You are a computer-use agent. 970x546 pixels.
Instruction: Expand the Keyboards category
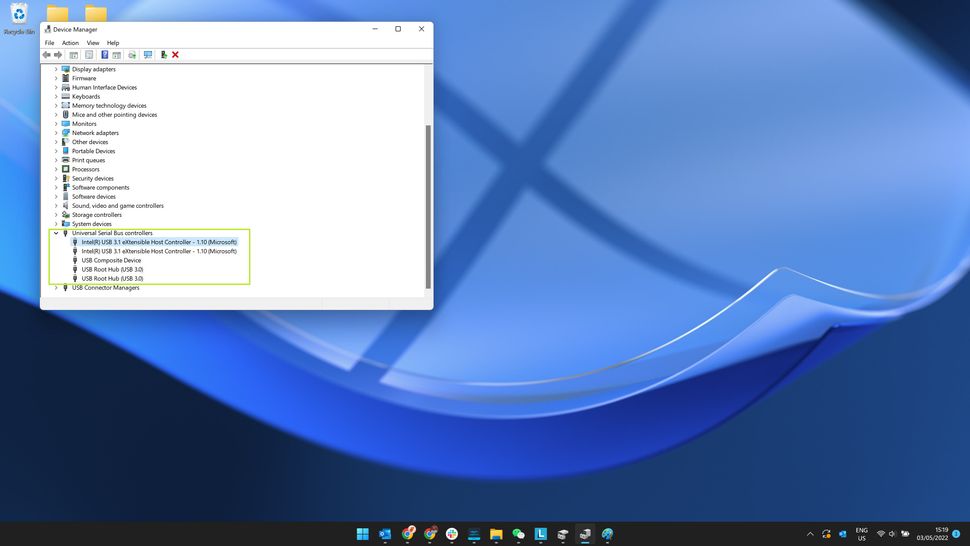(x=56, y=96)
